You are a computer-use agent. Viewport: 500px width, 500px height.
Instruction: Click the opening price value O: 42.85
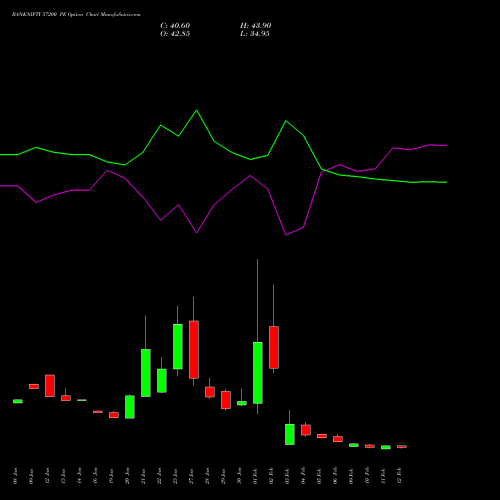coord(175,34)
